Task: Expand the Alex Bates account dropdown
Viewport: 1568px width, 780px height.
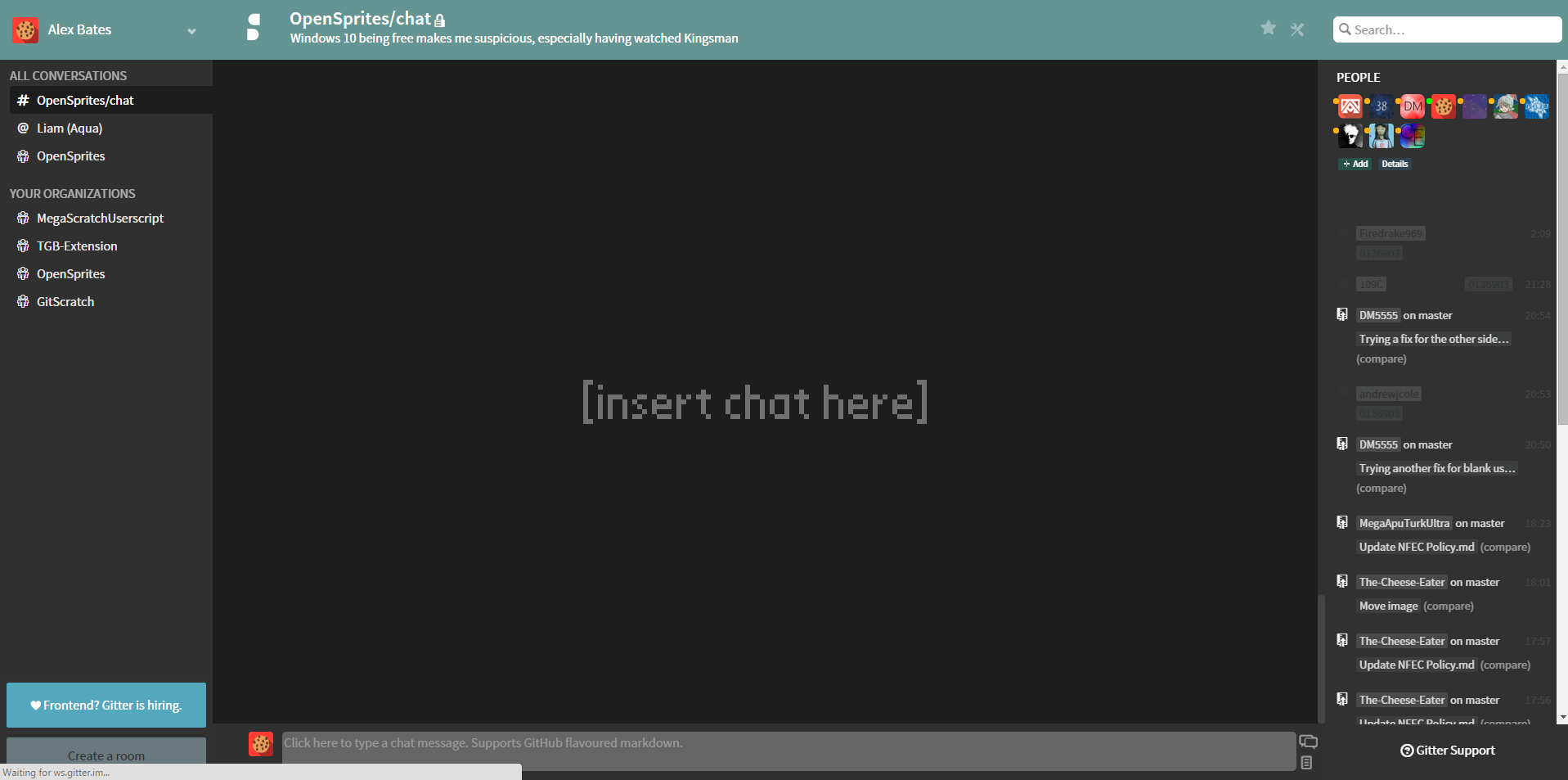Action: click(x=191, y=31)
